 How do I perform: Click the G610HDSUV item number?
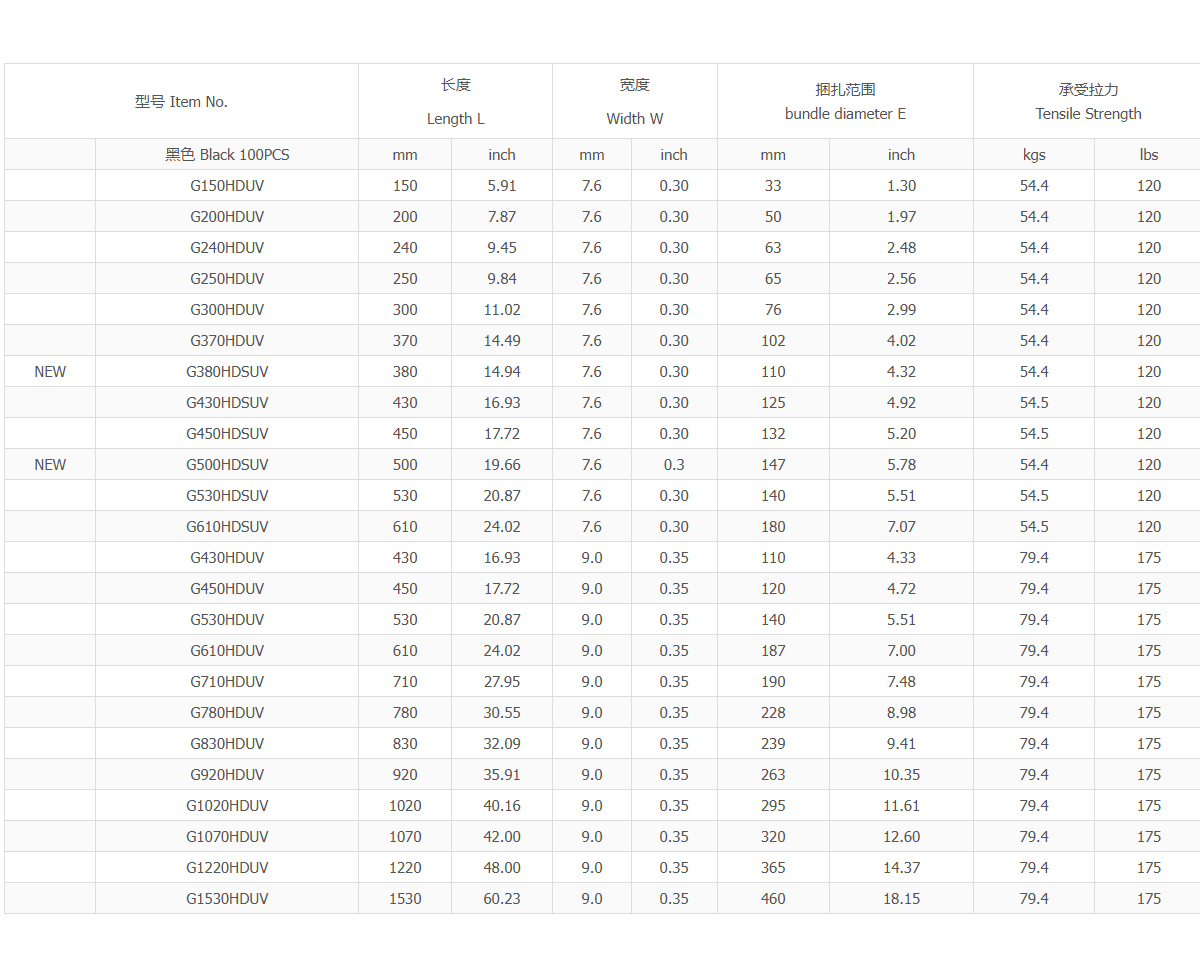coord(227,527)
